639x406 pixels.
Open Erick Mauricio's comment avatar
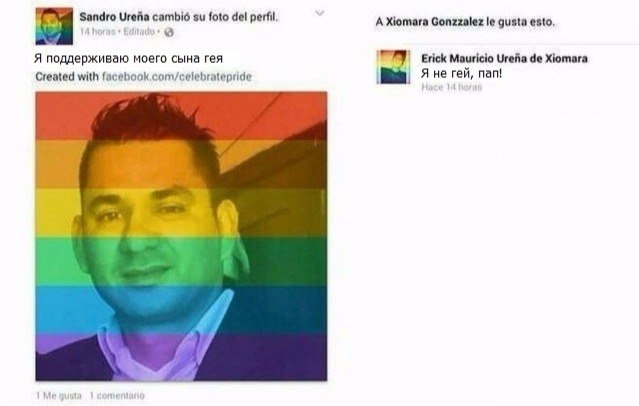click(393, 67)
